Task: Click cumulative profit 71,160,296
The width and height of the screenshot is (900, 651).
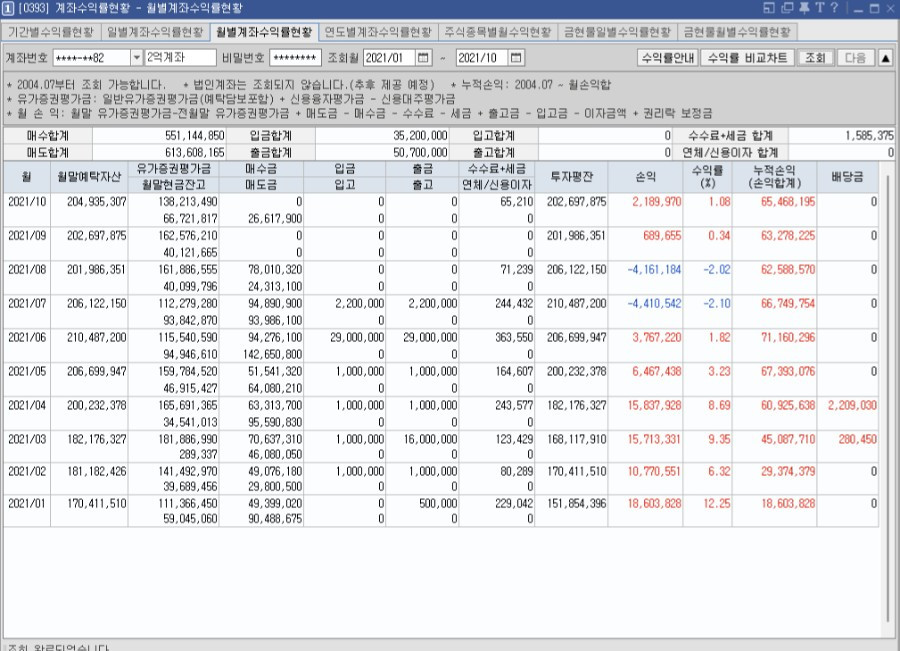Action: pos(788,338)
